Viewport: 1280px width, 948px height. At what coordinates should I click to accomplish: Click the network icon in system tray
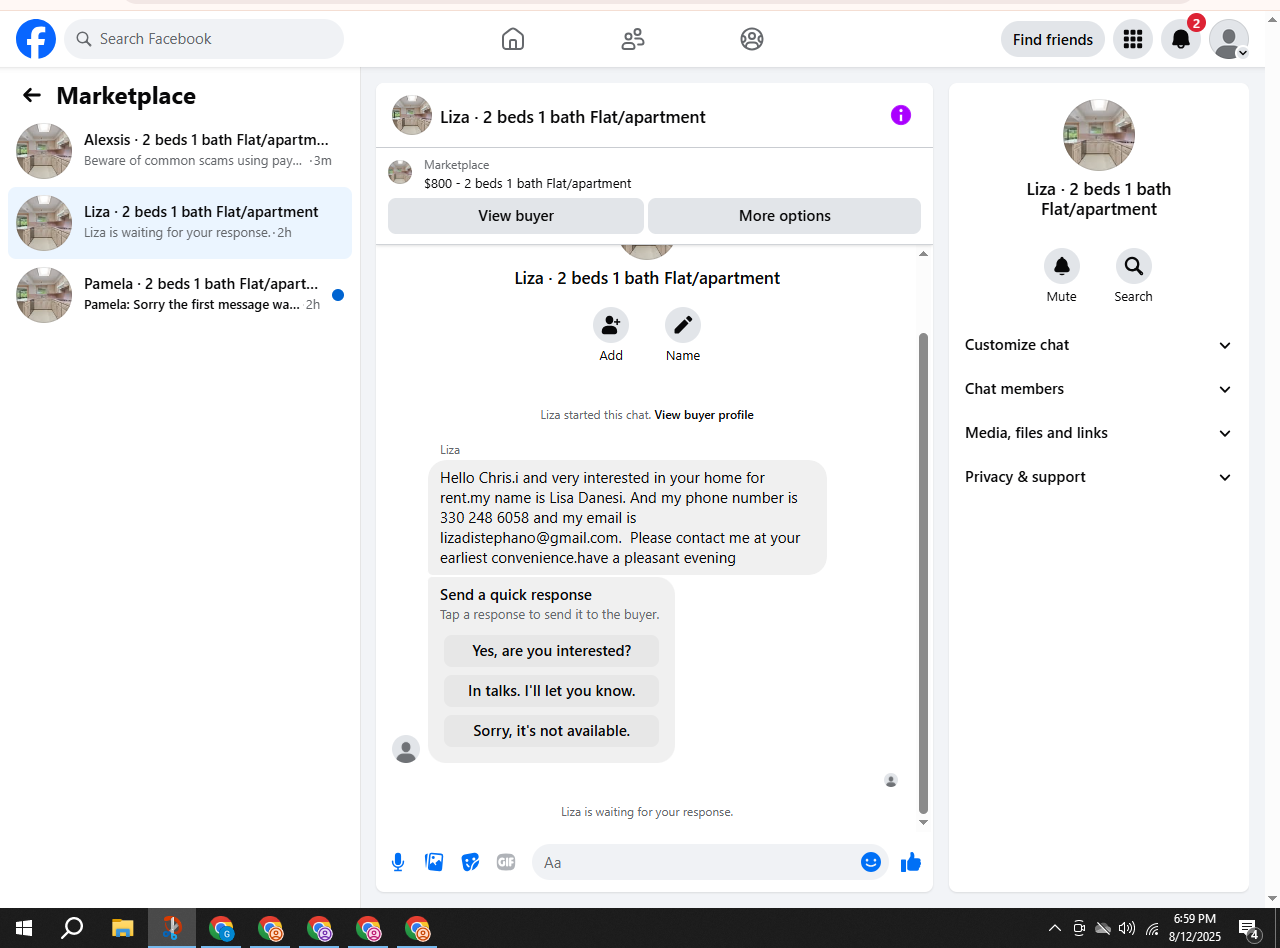(1152, 928)
